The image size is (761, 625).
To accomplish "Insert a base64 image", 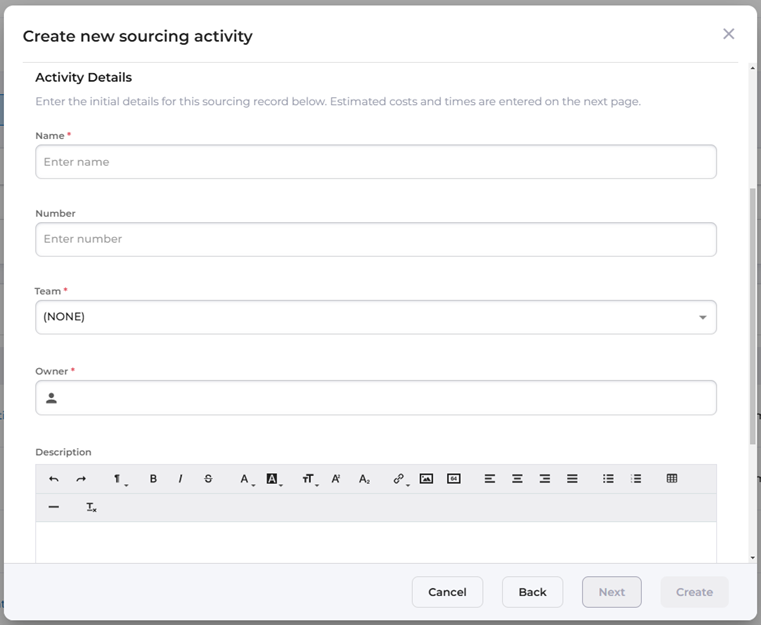I will point(454,479).
